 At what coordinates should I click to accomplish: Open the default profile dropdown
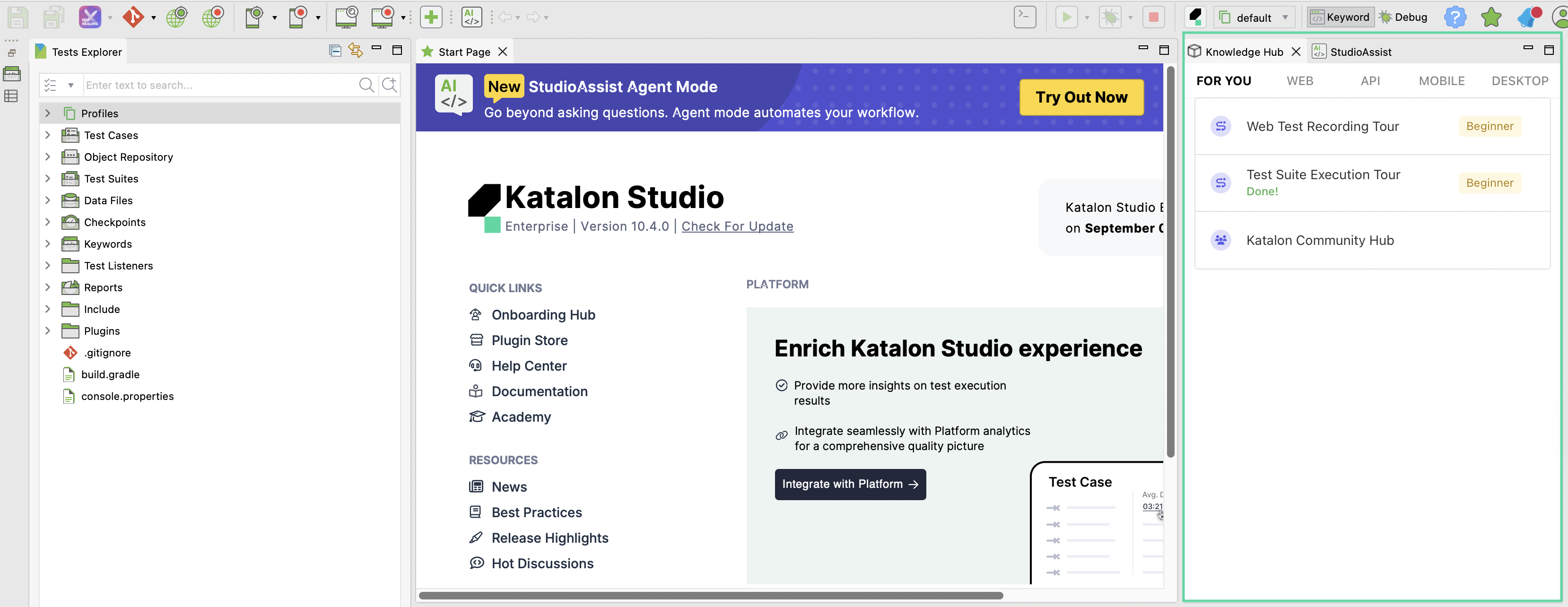[1253, 17]
